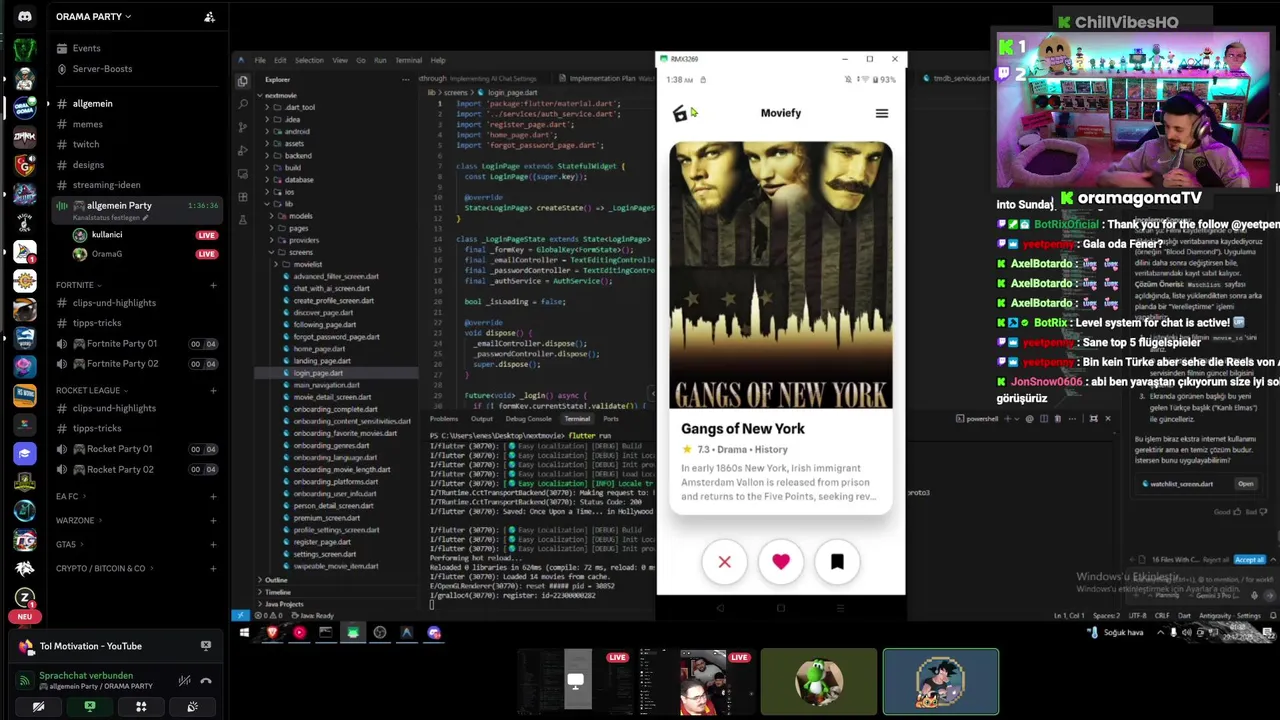Open Source Control in activity bar
Image resolution: width=1280 pixels, height=720 pixels.
click(x=243, y=127)
